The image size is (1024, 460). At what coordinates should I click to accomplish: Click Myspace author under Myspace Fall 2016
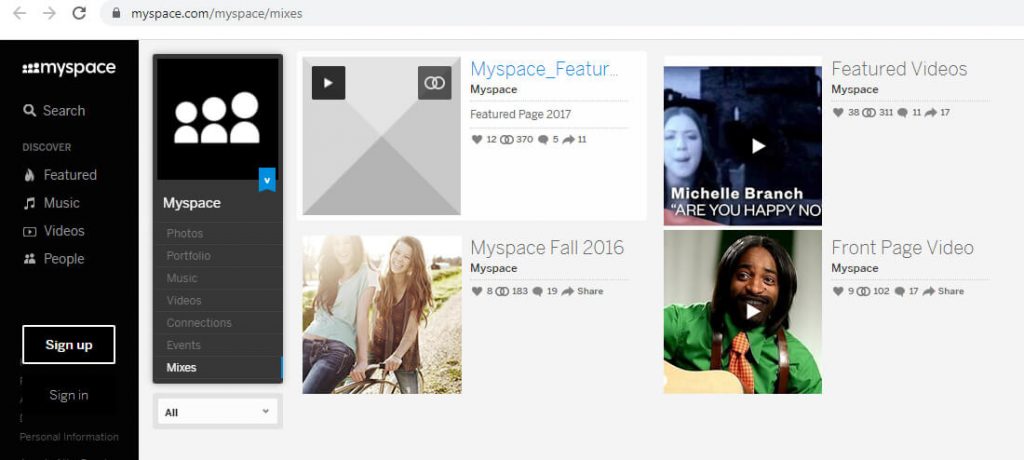[x=494, y=269]
